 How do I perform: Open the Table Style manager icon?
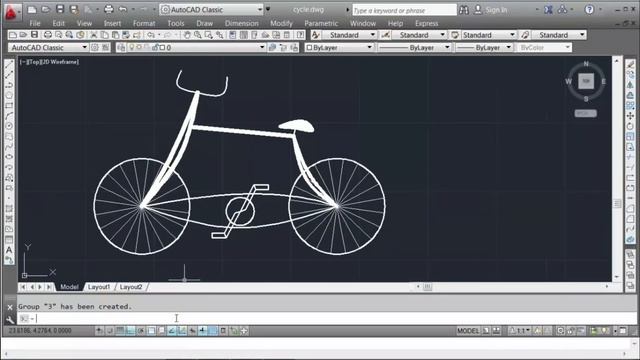tap(455, 35)
